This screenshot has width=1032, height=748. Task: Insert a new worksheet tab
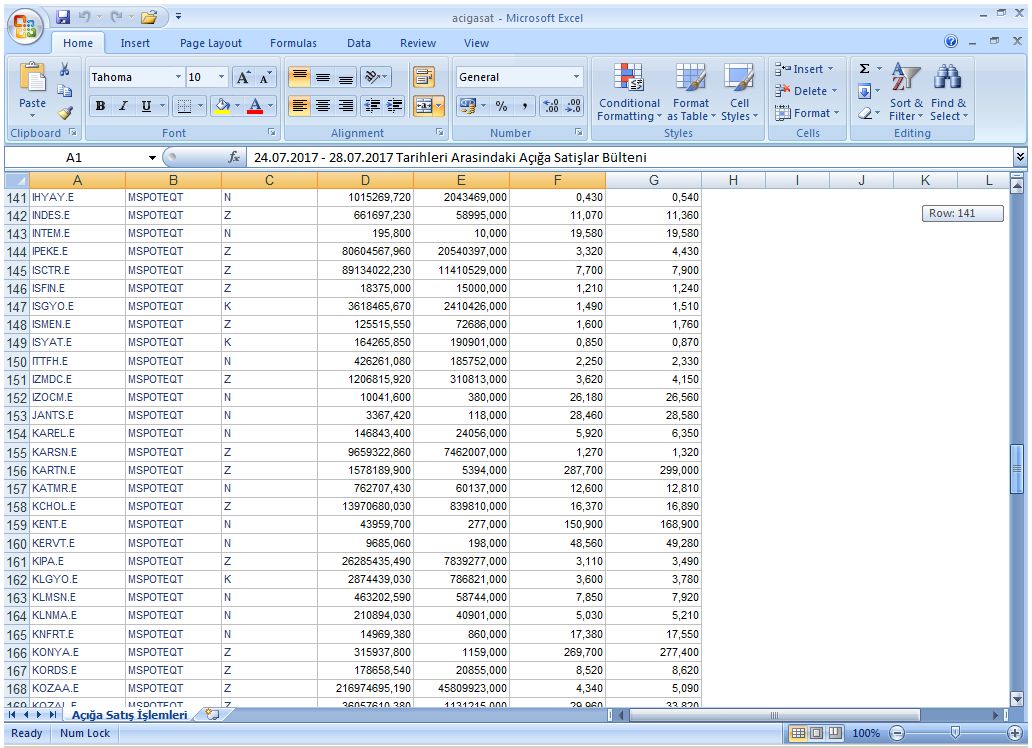pos(212,714)
